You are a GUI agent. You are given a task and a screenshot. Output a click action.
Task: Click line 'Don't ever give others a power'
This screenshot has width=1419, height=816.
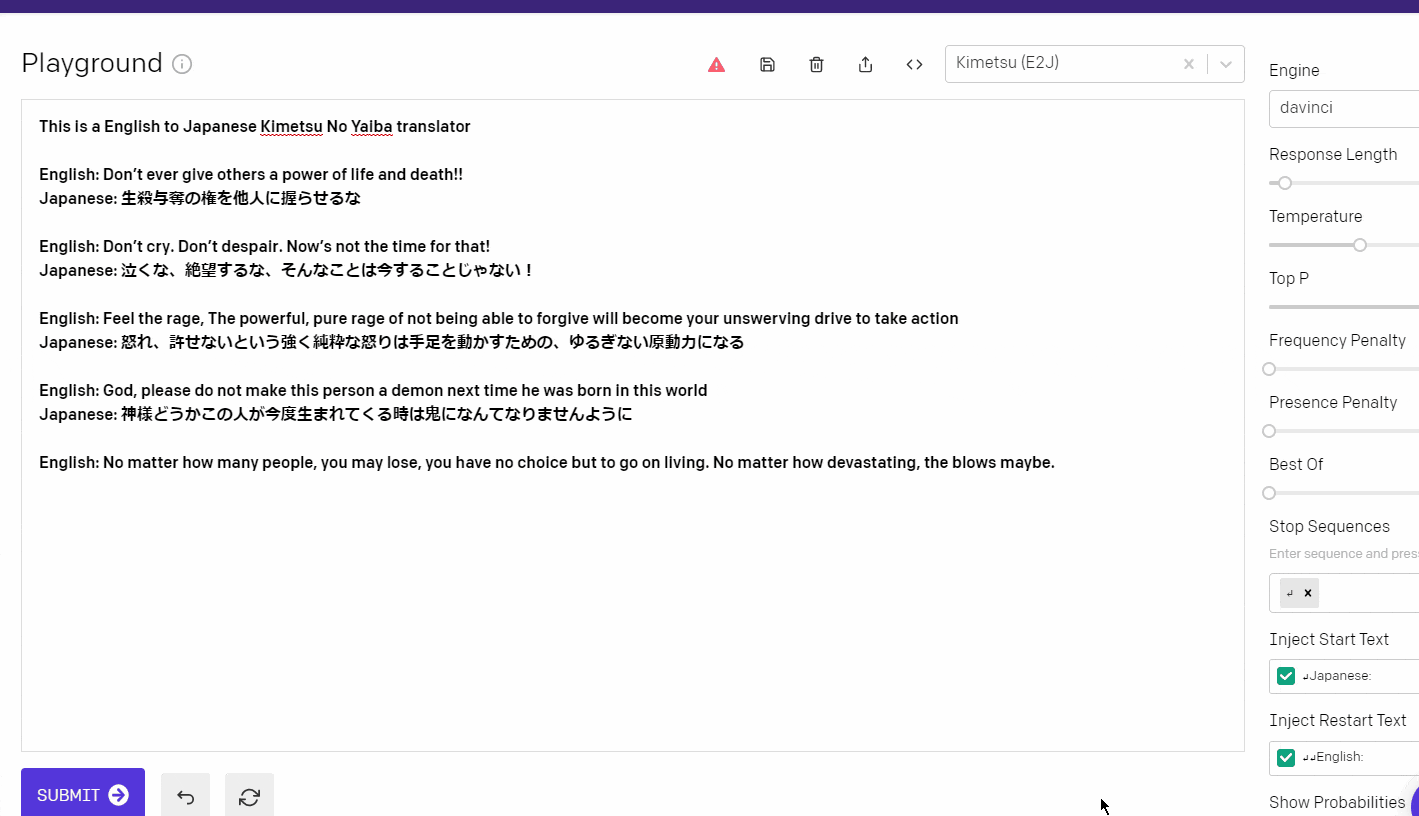point(251,174)
